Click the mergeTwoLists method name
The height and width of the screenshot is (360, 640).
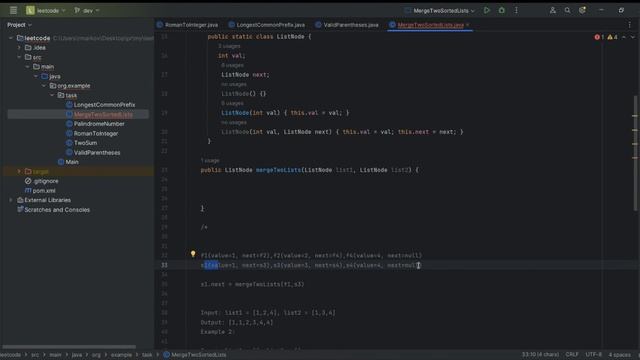coord(278,170)
